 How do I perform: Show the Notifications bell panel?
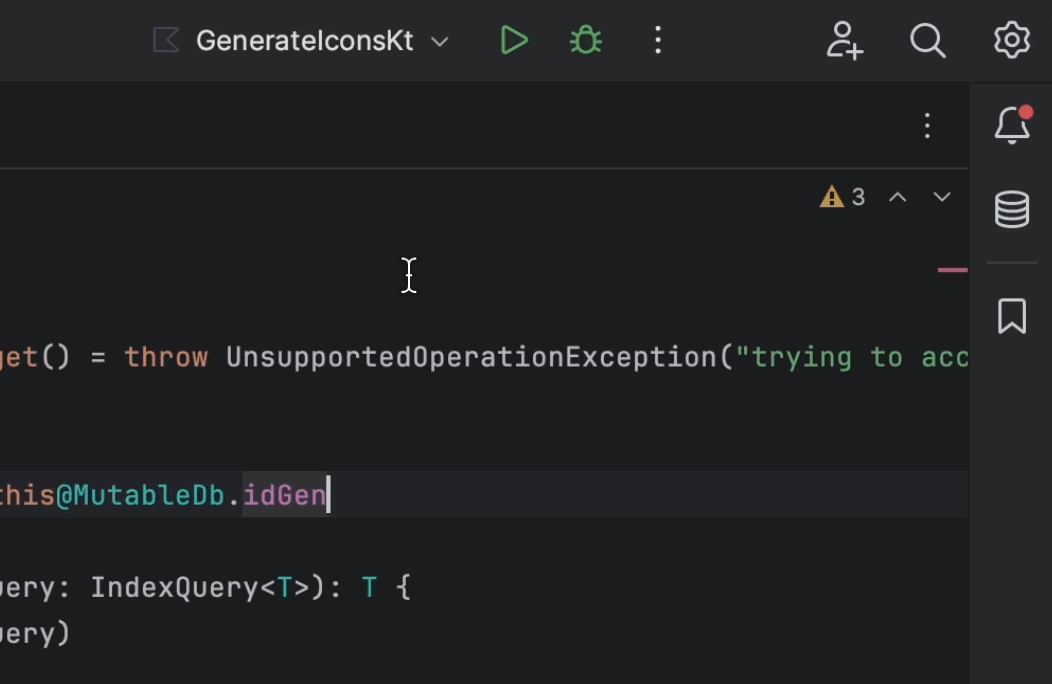tap(1012, 126)
